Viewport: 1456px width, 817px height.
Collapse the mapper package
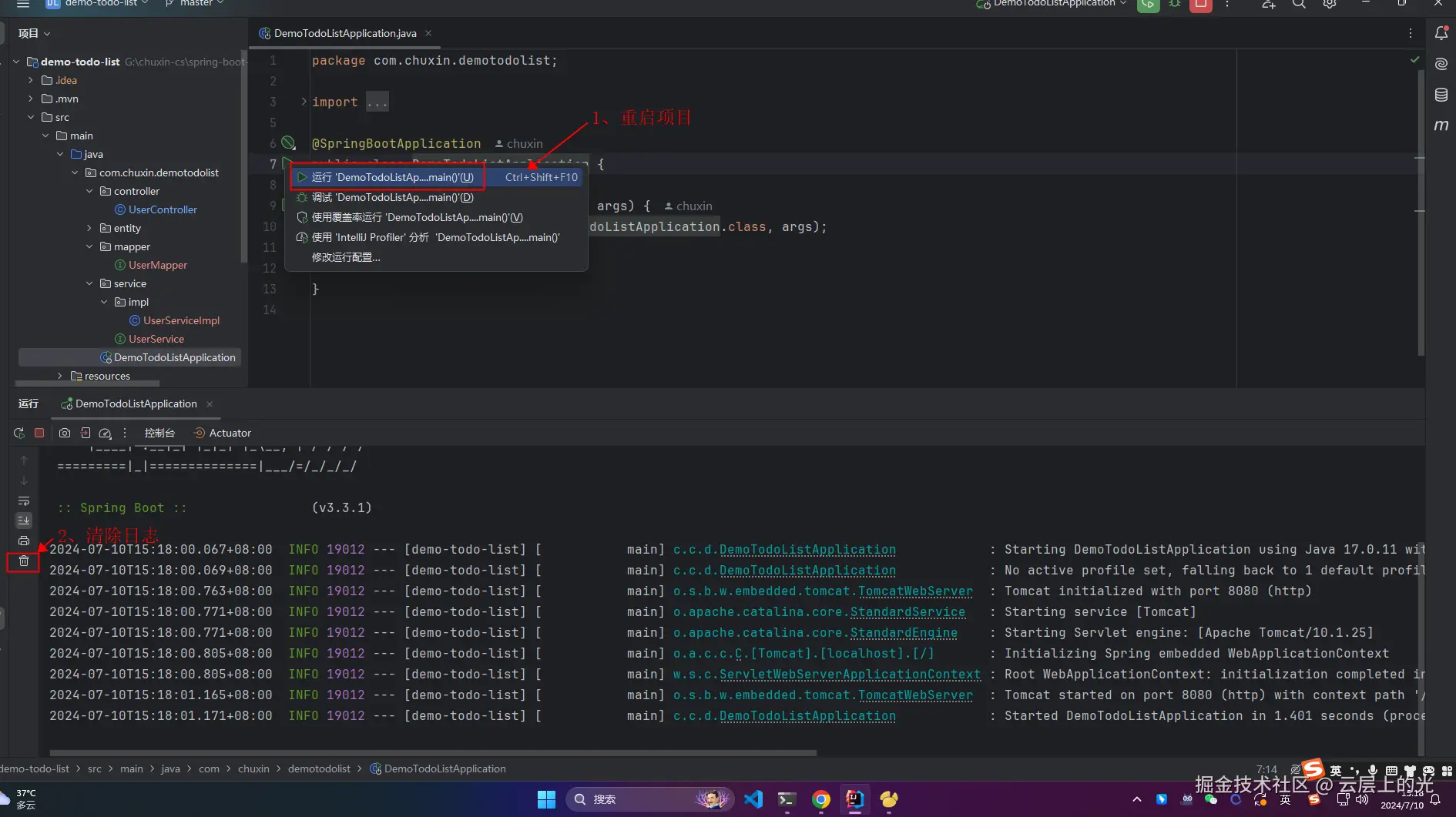click(x=89, y=246)
